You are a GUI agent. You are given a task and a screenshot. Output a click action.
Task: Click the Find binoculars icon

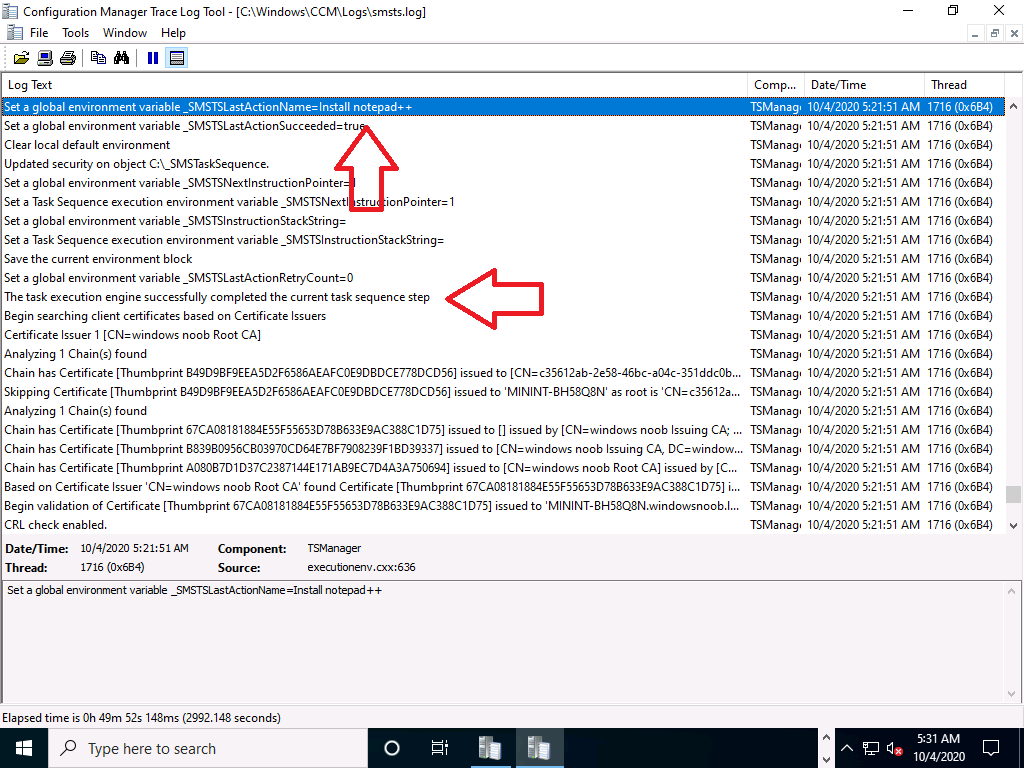(x=121, y=58)
